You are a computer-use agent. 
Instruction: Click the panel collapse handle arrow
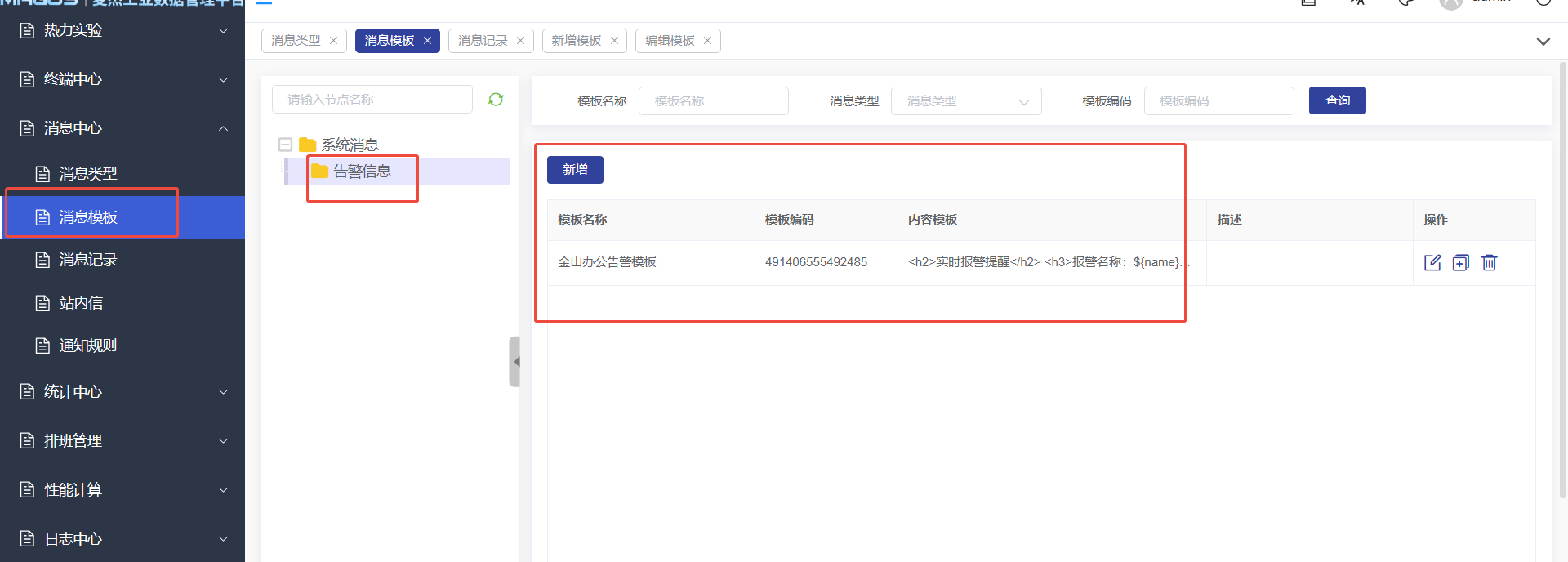[515, 361]
